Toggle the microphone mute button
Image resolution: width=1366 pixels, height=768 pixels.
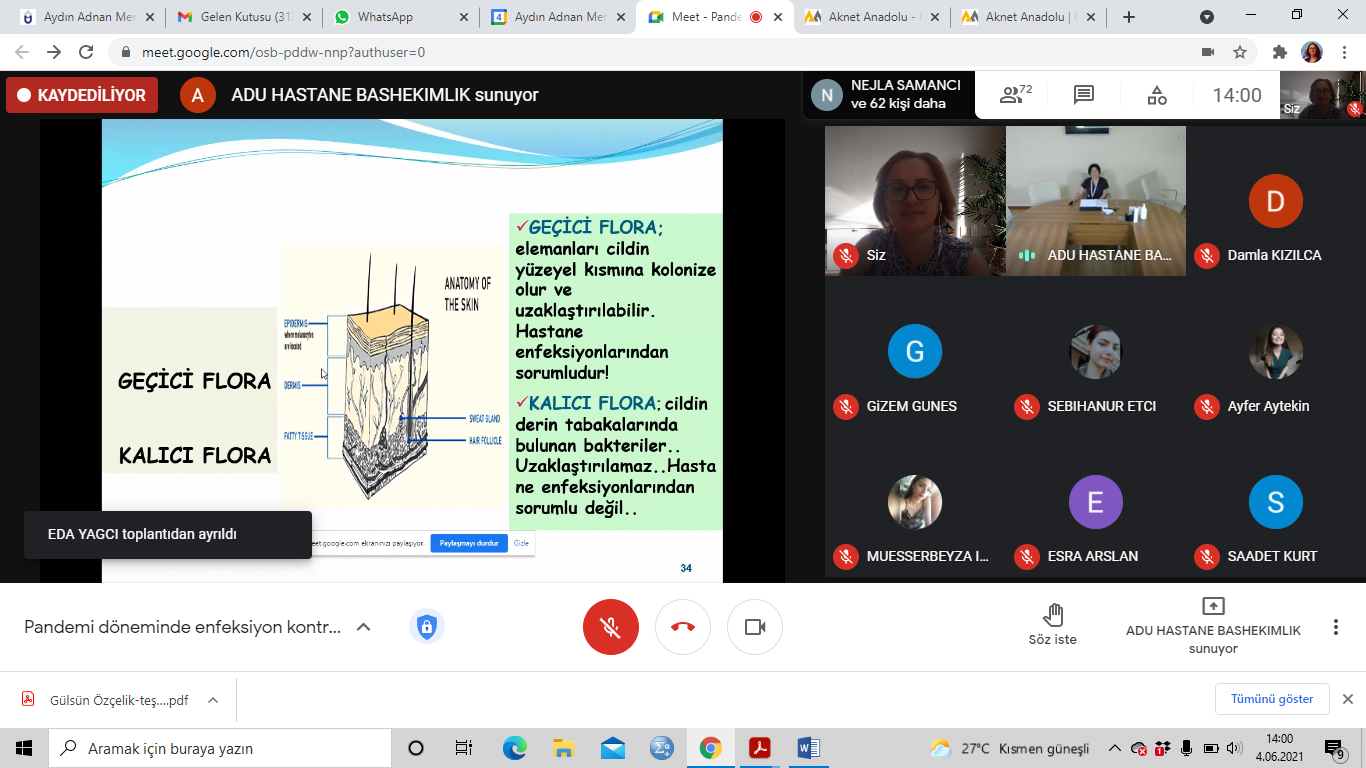(610, 627)
